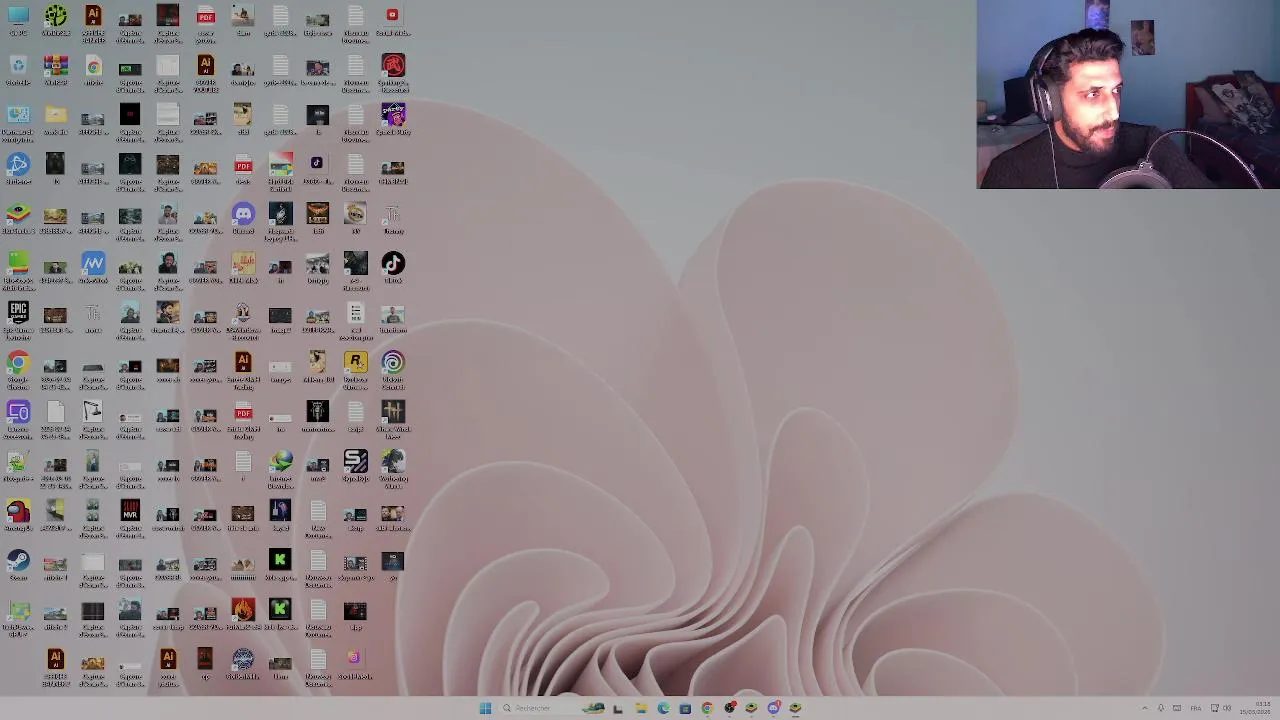Select the Corbeille recycle bin icon

(x=18, y=67)
